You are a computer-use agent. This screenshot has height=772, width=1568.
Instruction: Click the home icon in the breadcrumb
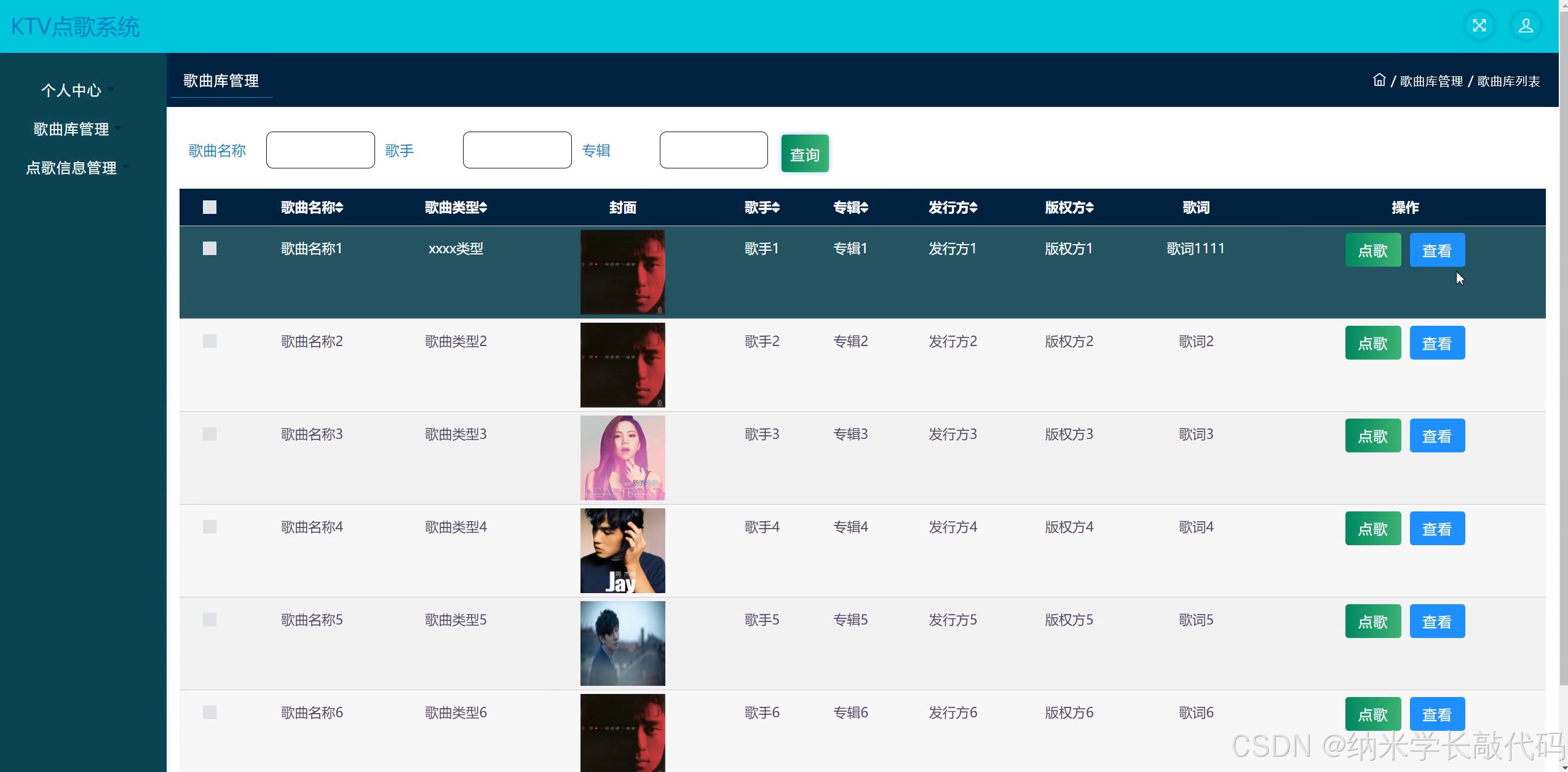pyautogui.click(x=1380, y=79)
